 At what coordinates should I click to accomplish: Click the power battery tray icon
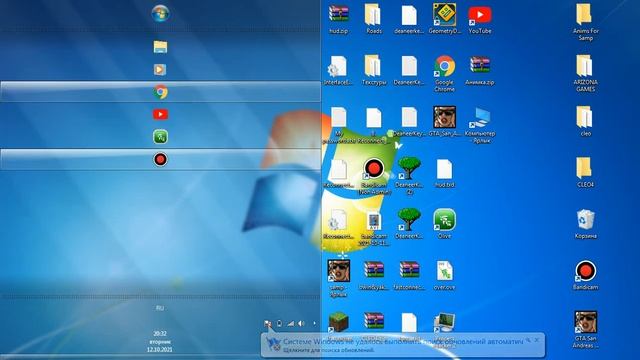279,323
